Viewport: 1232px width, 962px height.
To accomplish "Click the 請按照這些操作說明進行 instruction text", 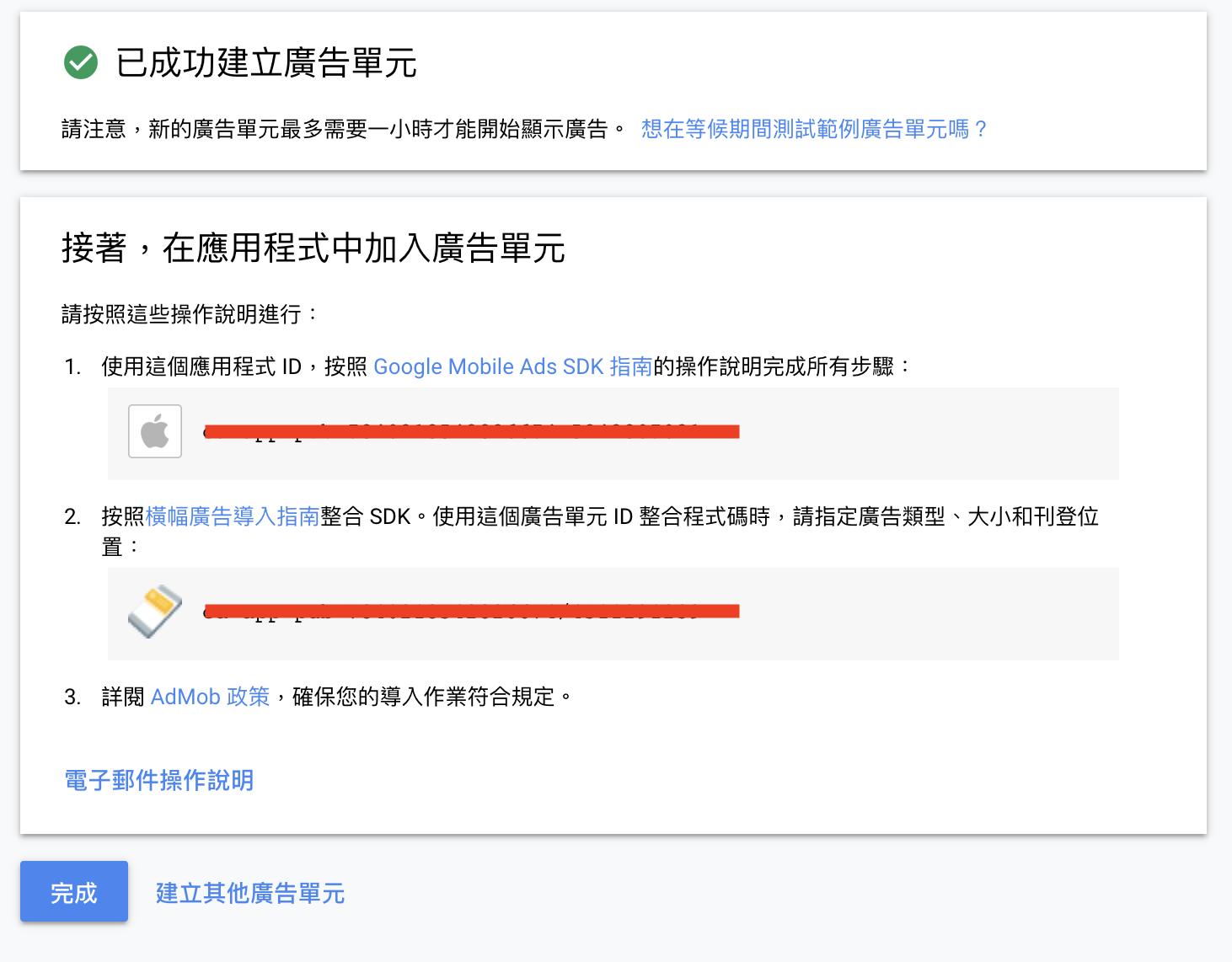I will point(190,314).
